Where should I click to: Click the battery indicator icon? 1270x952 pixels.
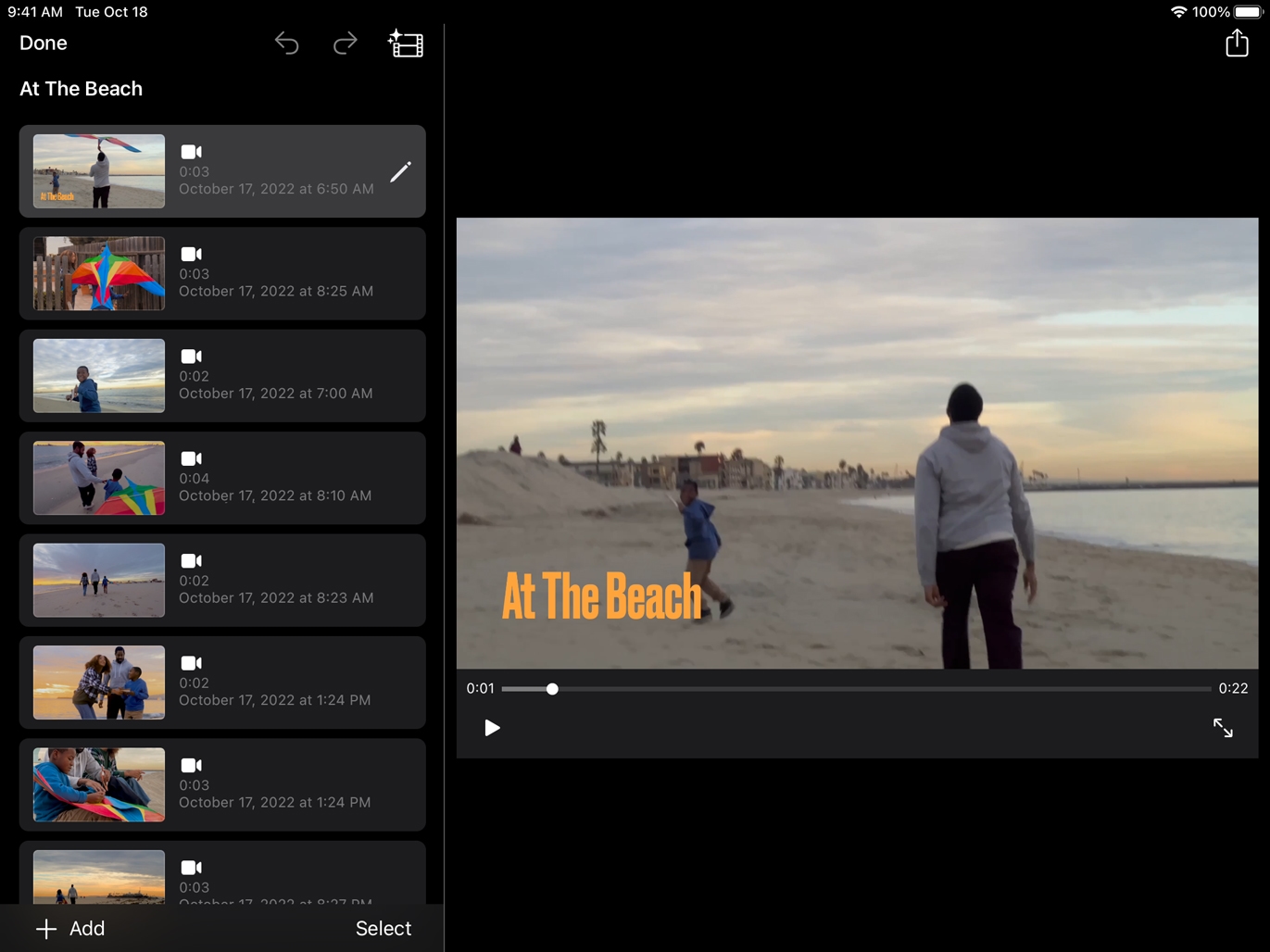pos(1248,12)
